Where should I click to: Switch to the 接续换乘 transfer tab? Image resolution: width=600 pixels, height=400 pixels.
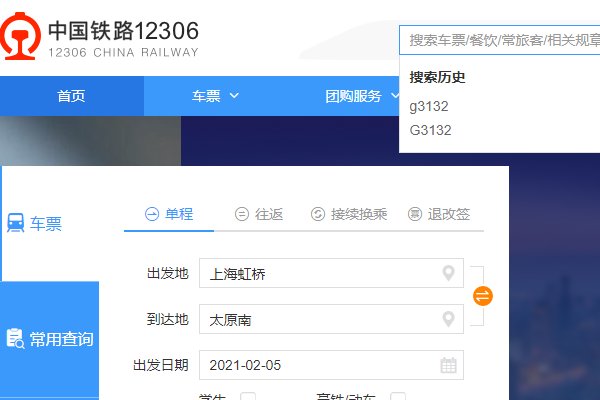[349, 214]
